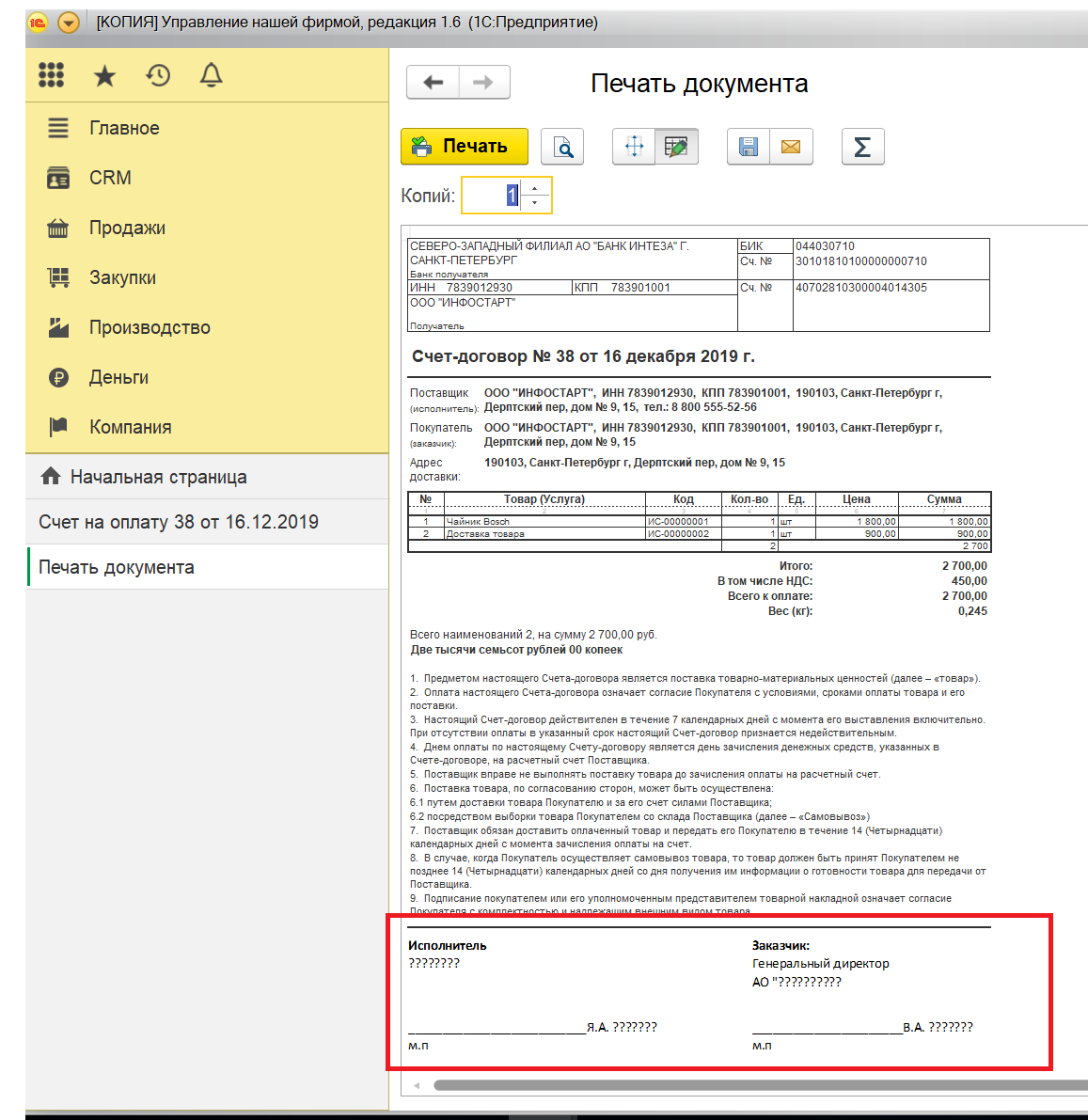Toggle the show headers crosshair icon
This screenshot has height=1120, width=1088.
click(x=634, y=147)
